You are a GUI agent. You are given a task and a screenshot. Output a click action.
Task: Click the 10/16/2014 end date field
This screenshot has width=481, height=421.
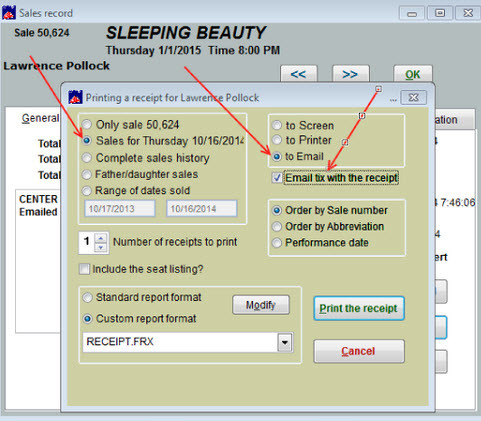click(x=202, y=209)
